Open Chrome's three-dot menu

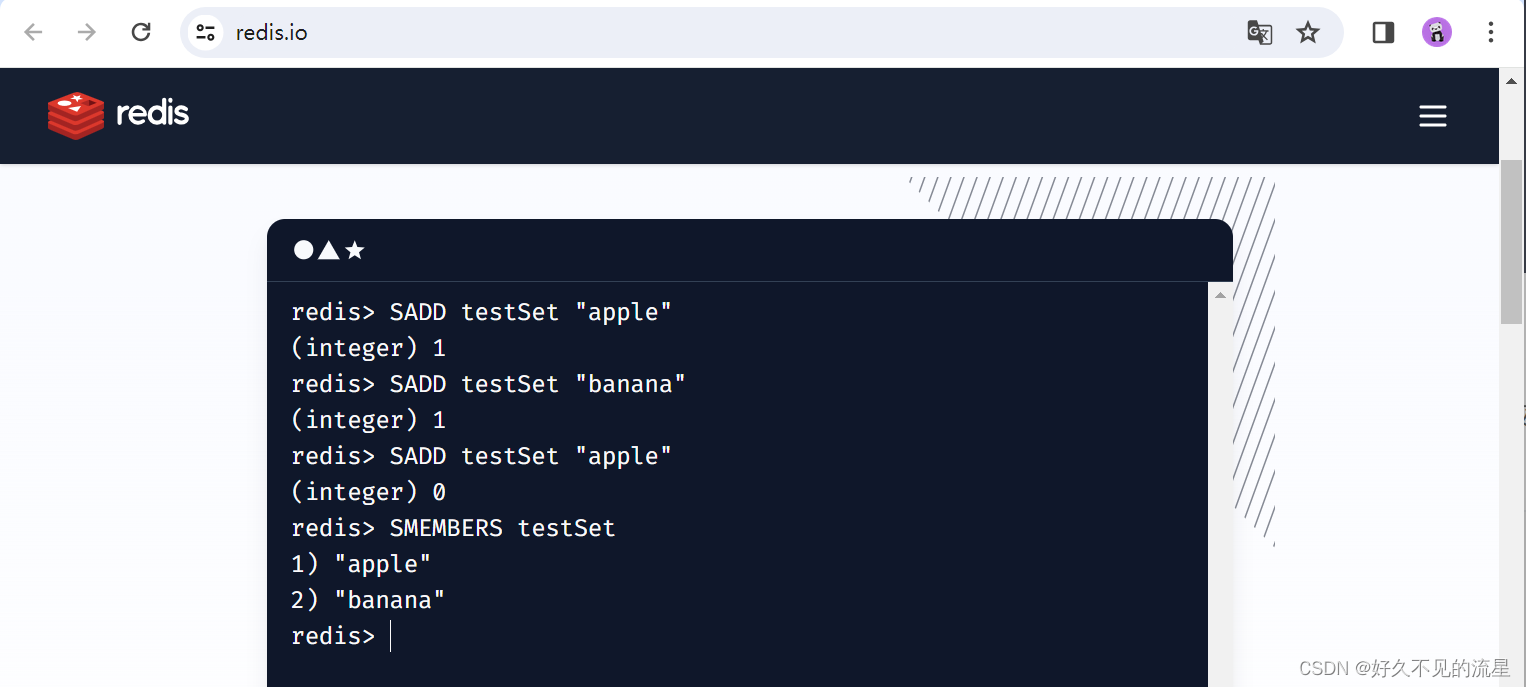1490,33
